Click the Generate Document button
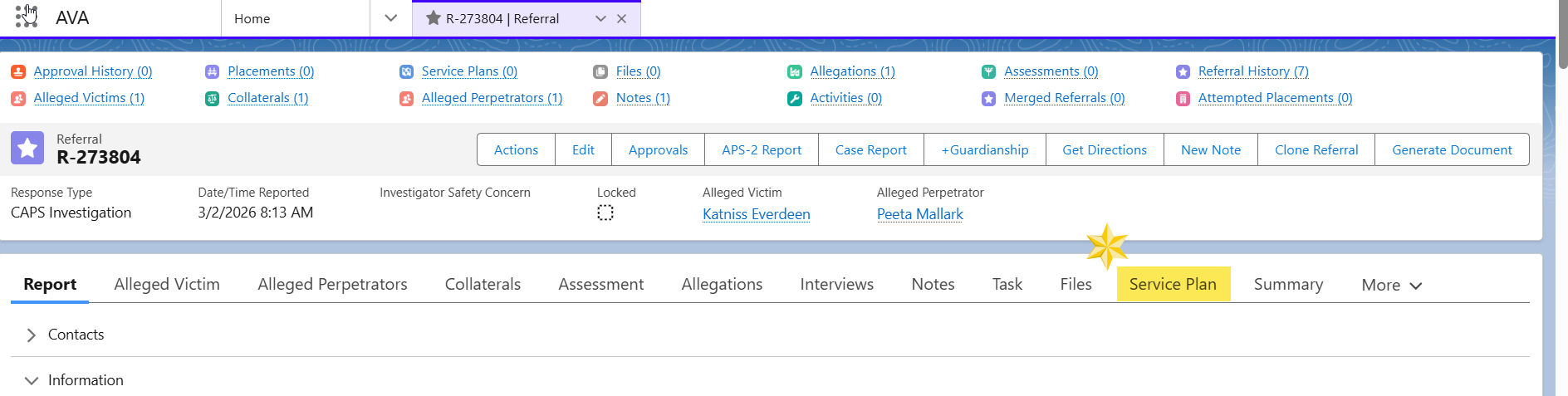 1452,149
